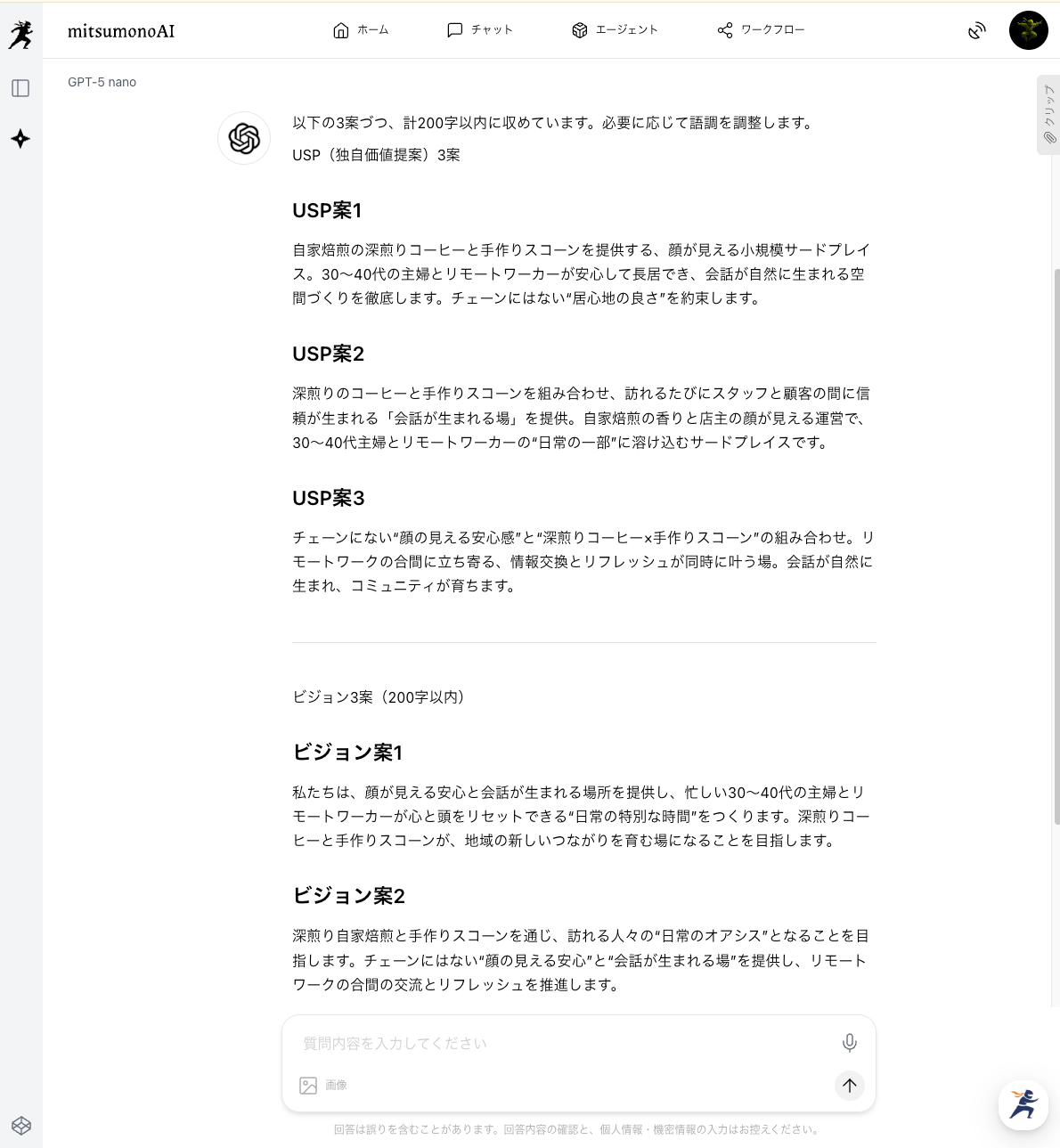Image resolution: width=1060 pixels, height=1148 pixels.
Task: Open the GPT-5 nano model selector
Action: 102,82
